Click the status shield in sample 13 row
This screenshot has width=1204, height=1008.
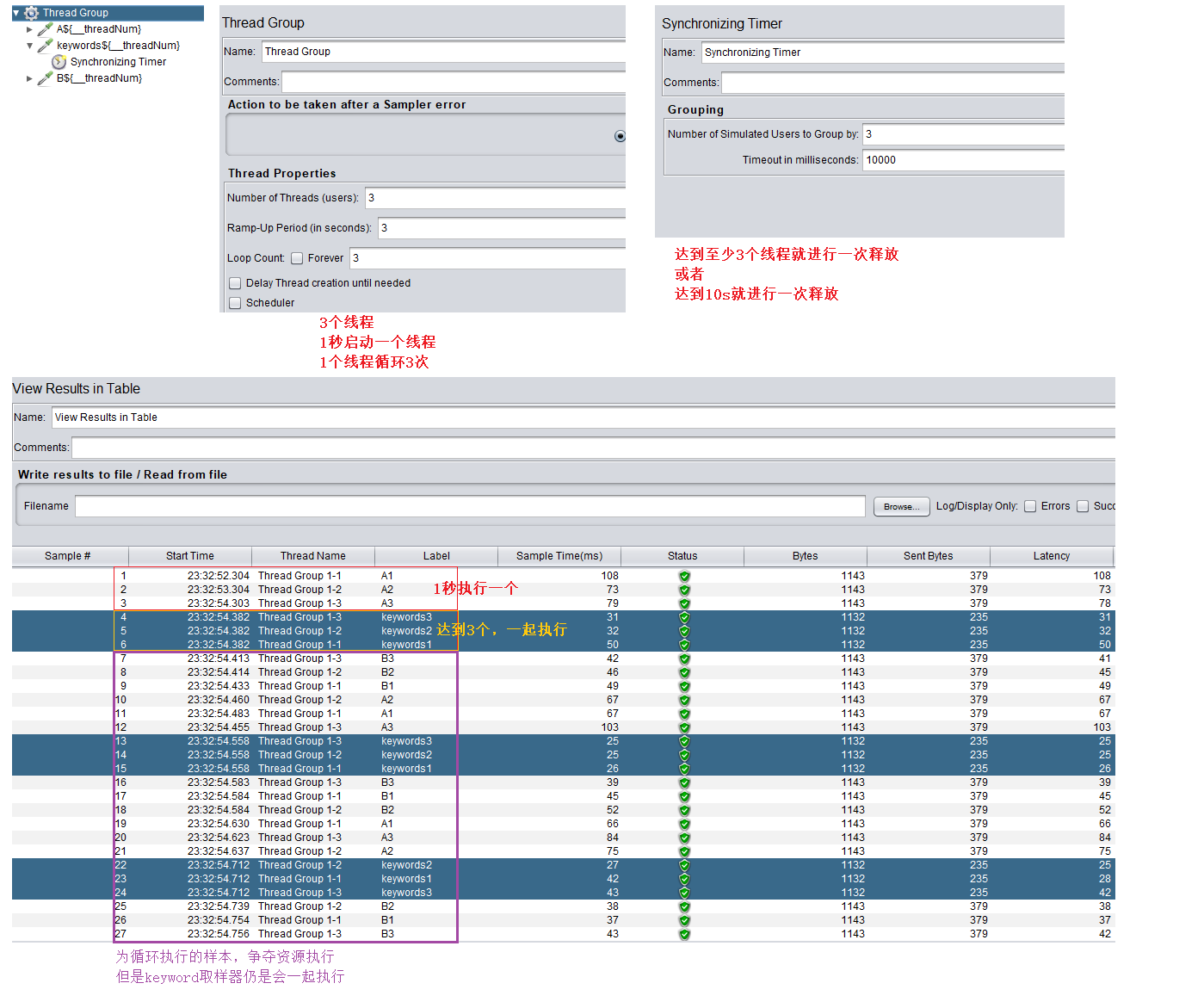pos(684,742)
